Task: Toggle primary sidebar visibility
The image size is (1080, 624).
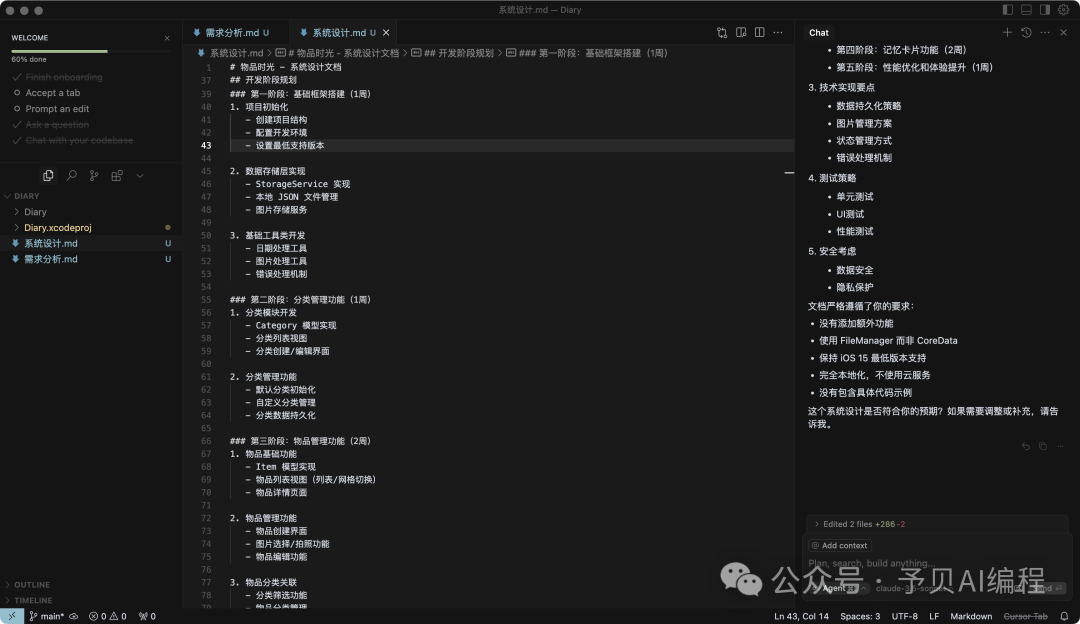Action: [x=1008, y=10]
